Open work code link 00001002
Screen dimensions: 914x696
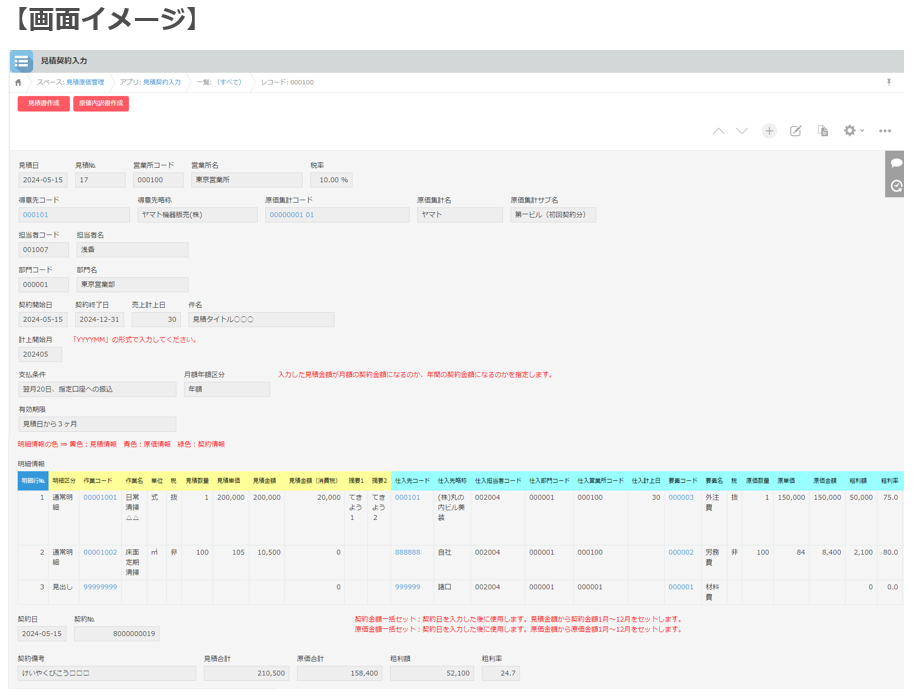[100, 553]
